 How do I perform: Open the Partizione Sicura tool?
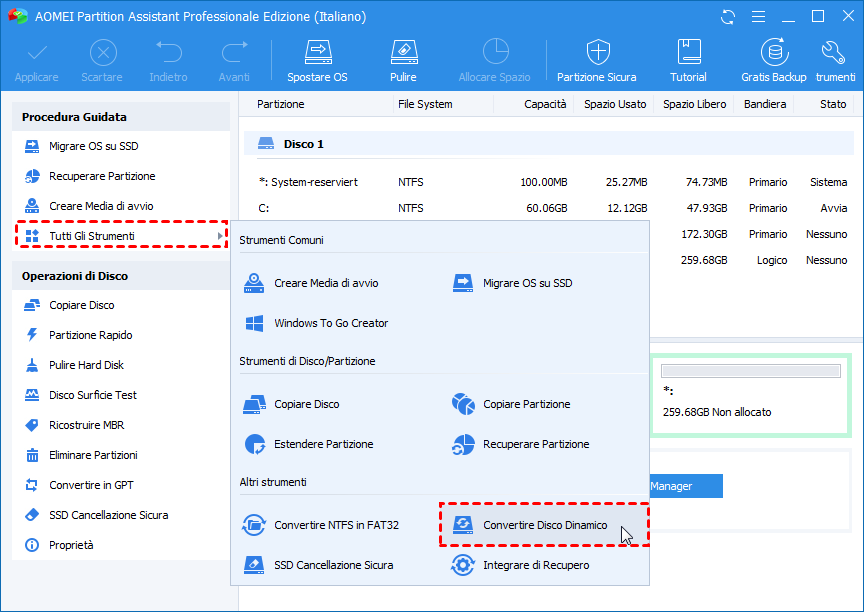tap(597, 61)
